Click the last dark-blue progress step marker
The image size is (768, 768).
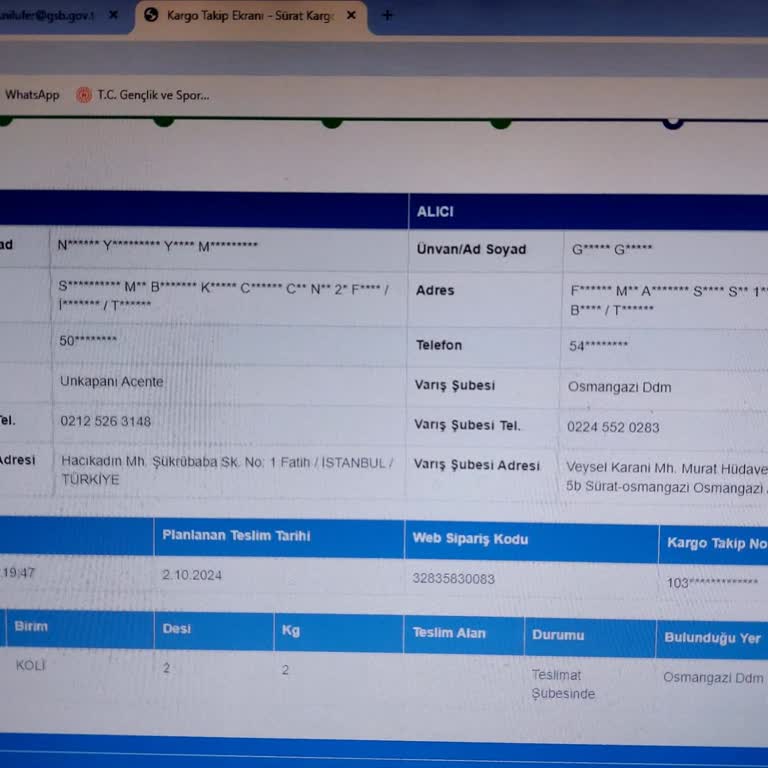point(673,122)
